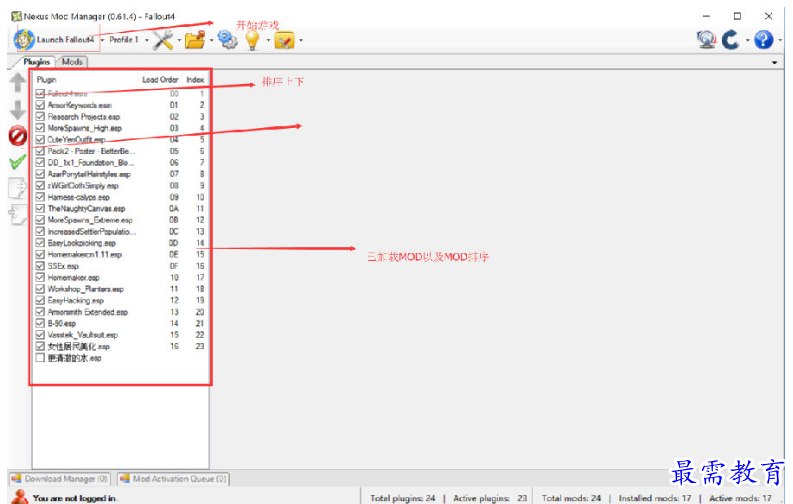Open the folder icon dropdown arrow

click(211, 40)
